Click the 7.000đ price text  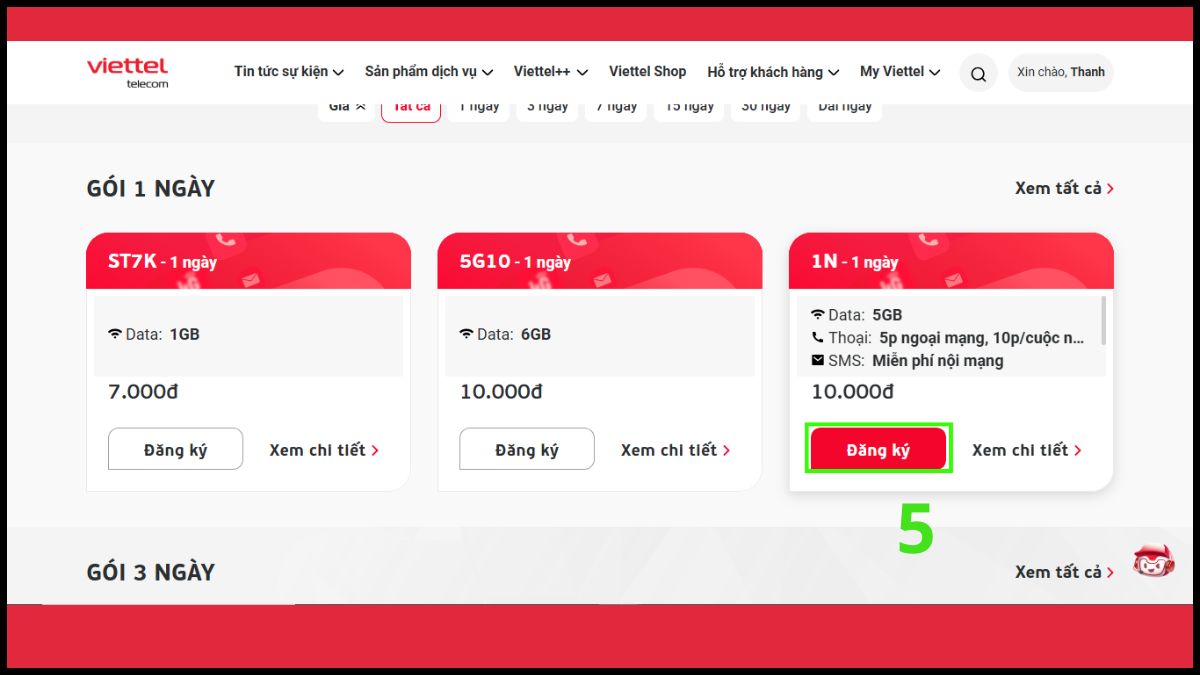click(143, 391)
